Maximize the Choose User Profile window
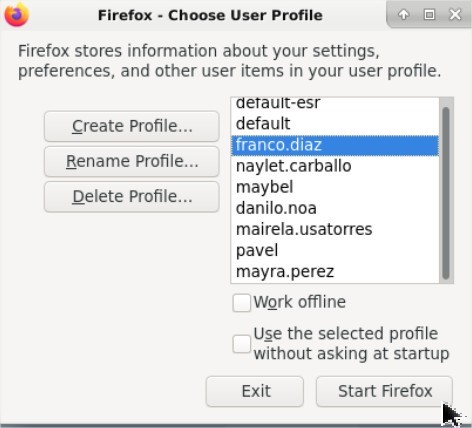Screen dimensions: 472x428 click(x=429, y=15)
